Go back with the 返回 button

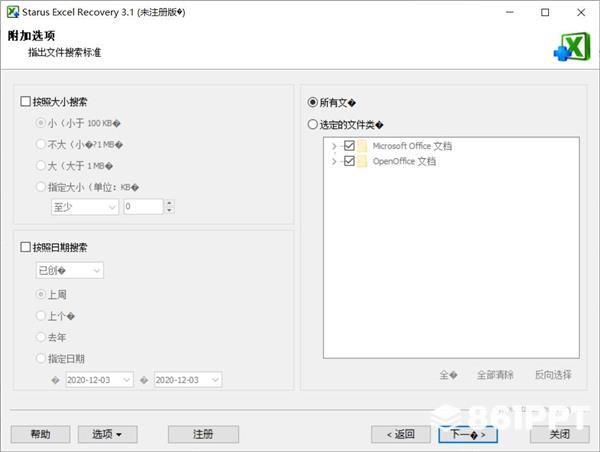coord(401,434)
